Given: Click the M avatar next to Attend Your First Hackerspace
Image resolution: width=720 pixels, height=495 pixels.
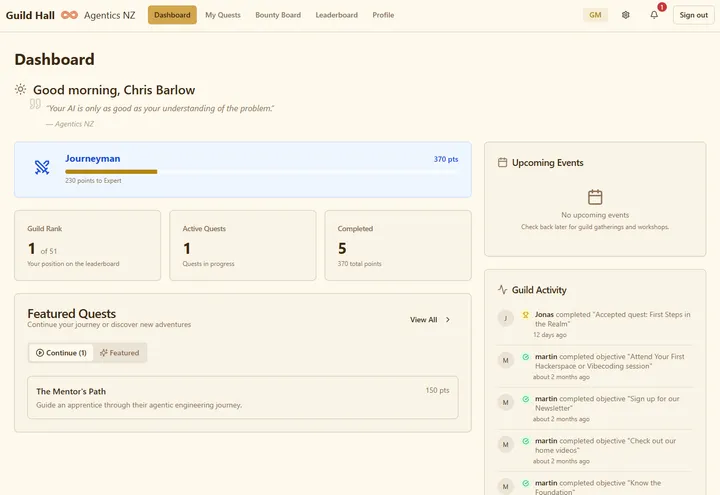Looking at the screenshot, I should (x=506, y=360).
